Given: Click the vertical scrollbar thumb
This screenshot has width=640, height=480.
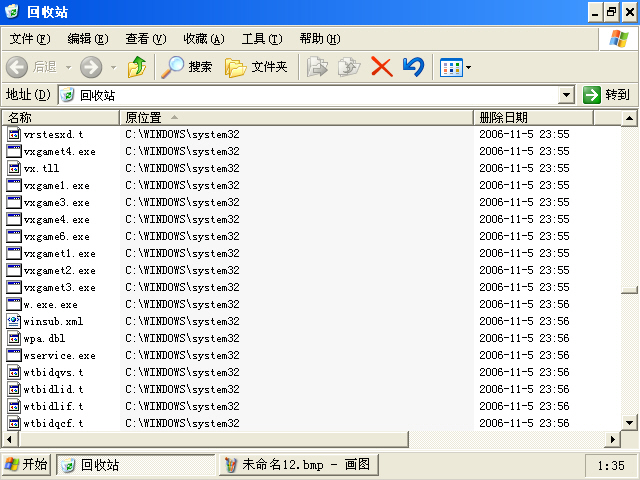Looking at the screenshot, I should pyautogui.click(x=629, y=290).
